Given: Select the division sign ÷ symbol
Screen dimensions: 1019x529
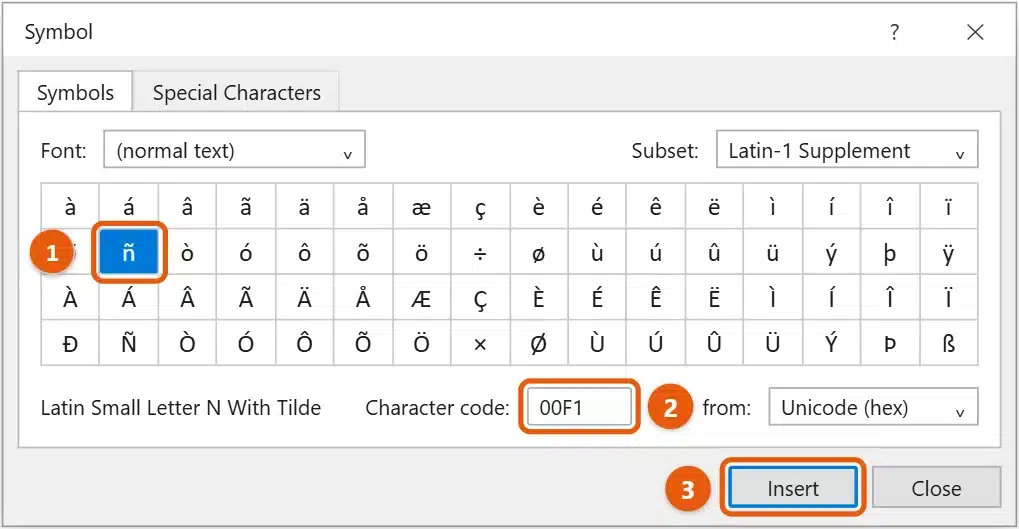Looking at the screenshot, I should pos(480,252).
